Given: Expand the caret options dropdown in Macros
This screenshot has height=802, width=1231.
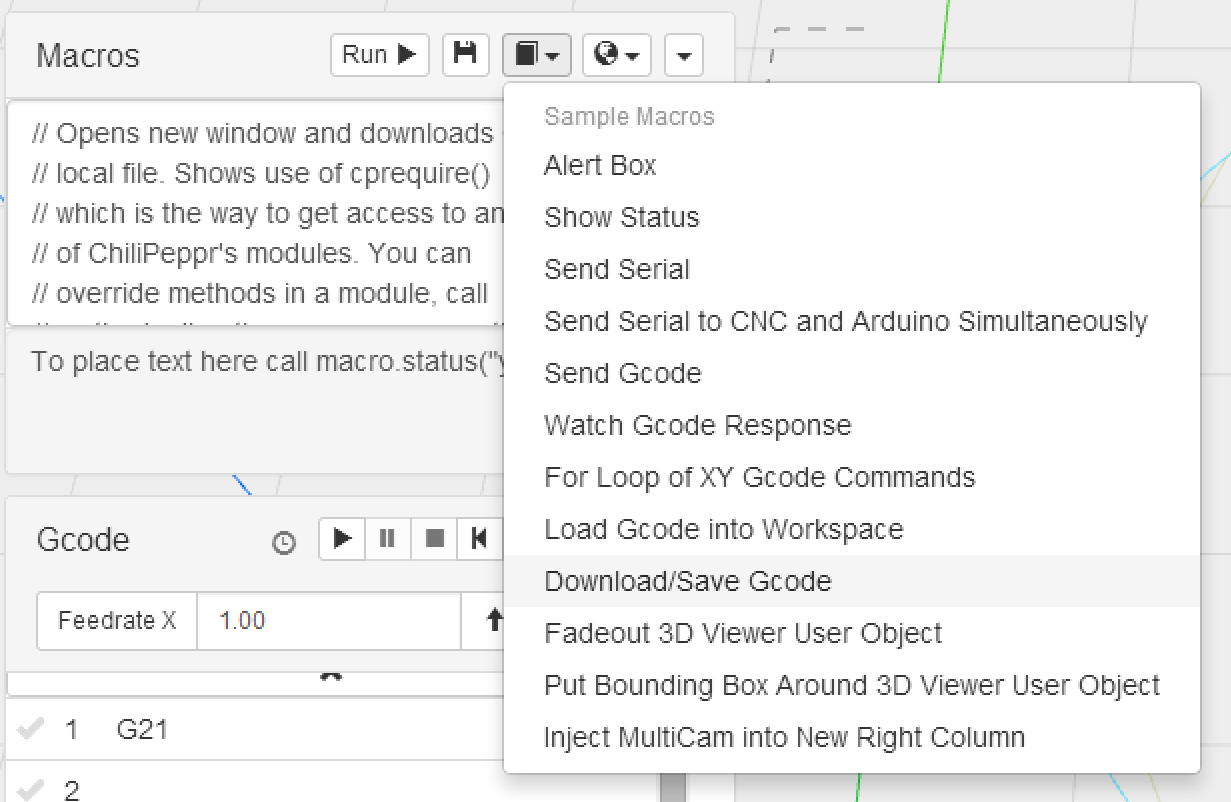Looking at the screenshot, I should [x=683, y=55].
